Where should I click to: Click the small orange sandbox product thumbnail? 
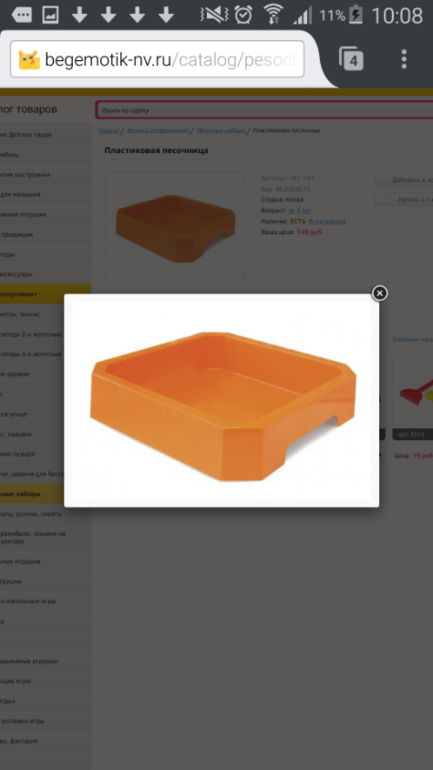coord(175,226)
